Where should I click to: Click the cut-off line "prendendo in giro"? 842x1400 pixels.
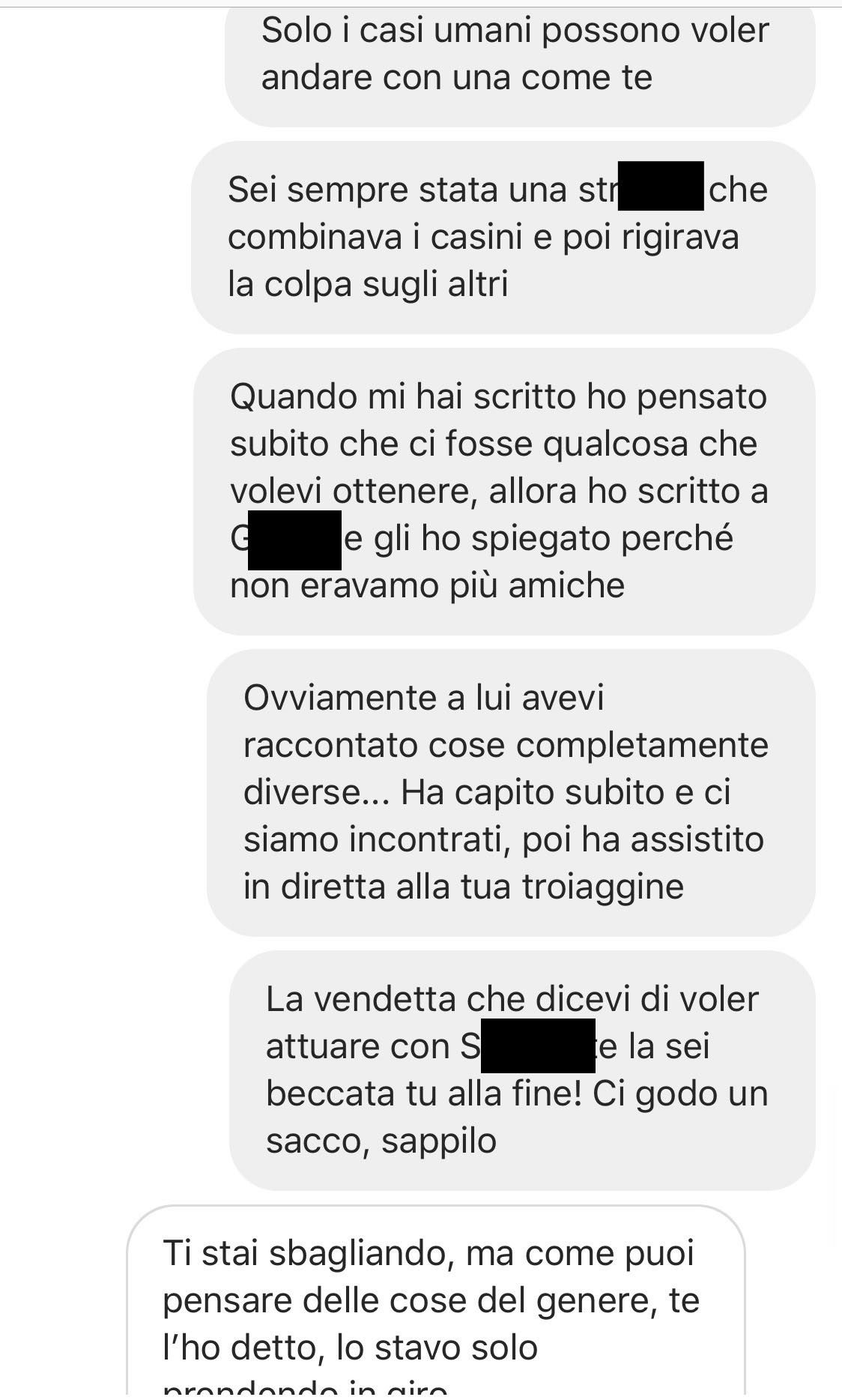(305, 1391)
